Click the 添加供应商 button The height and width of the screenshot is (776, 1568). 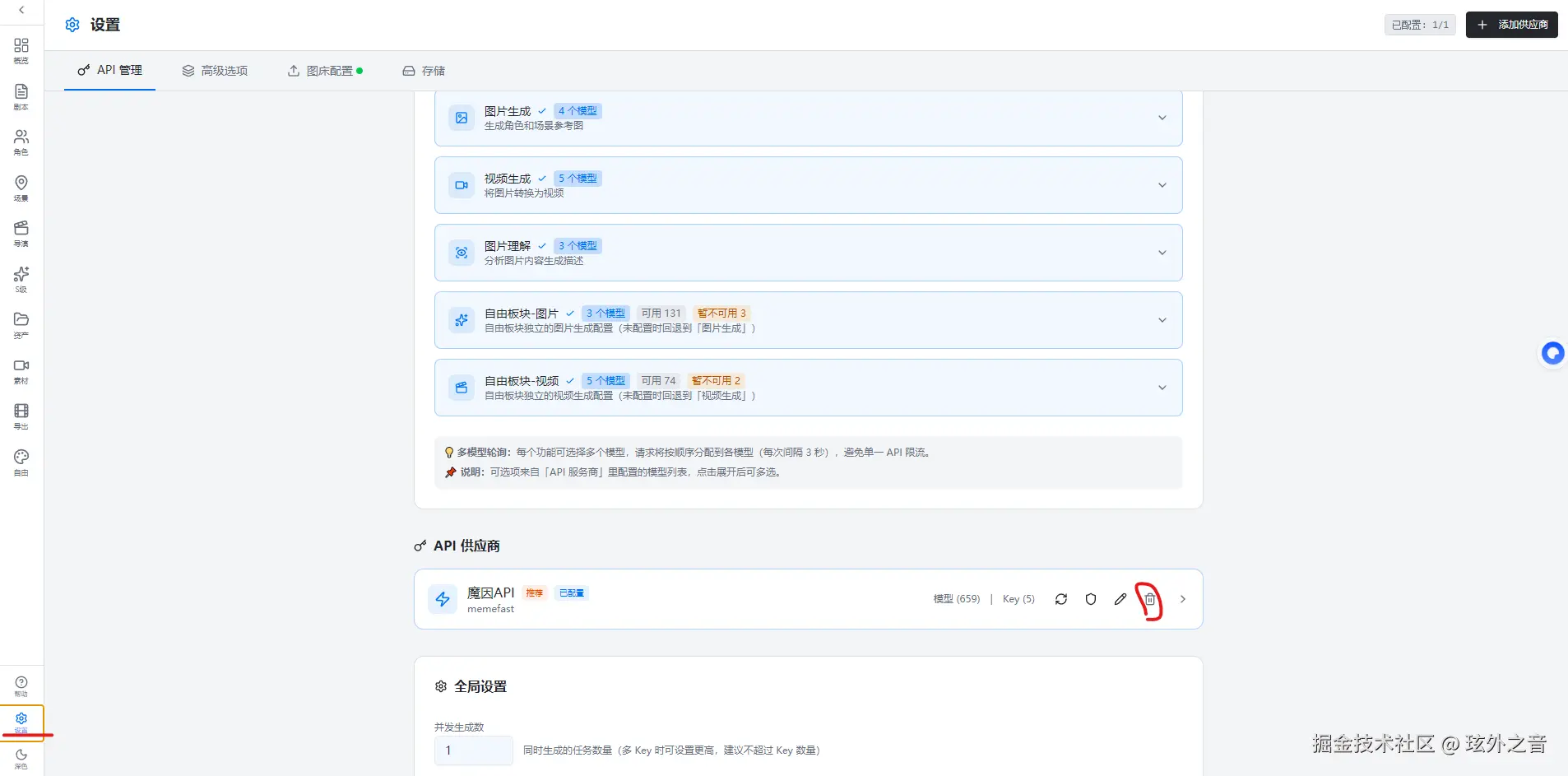pos(1511,24)
